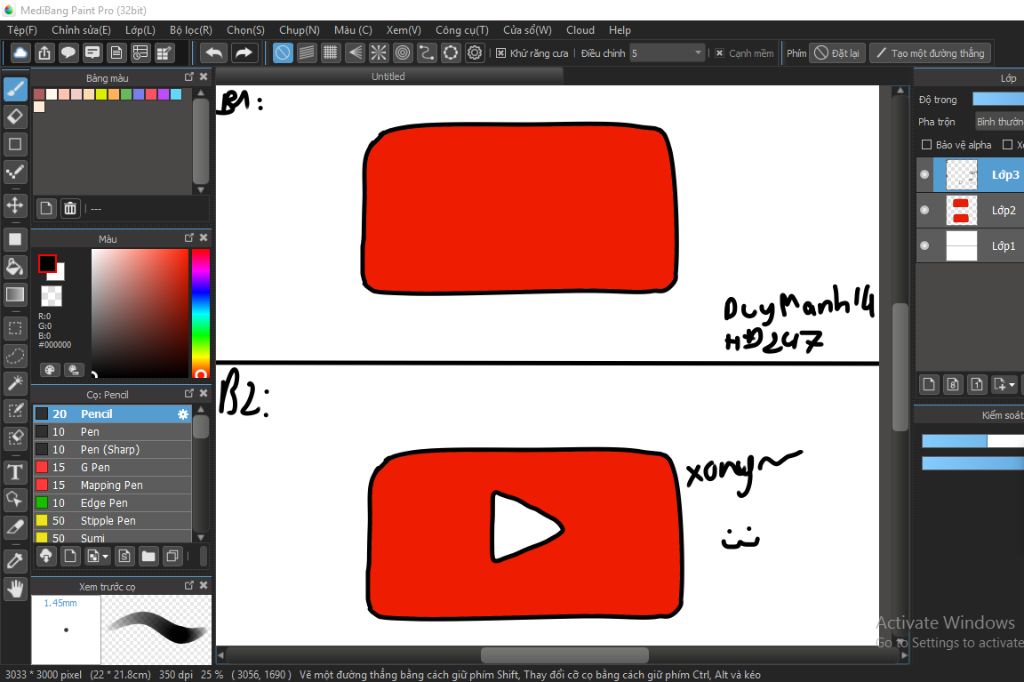1024x682 pixels.
Task: Undock the Xem trước cọ panel
Action: point(189,585)
